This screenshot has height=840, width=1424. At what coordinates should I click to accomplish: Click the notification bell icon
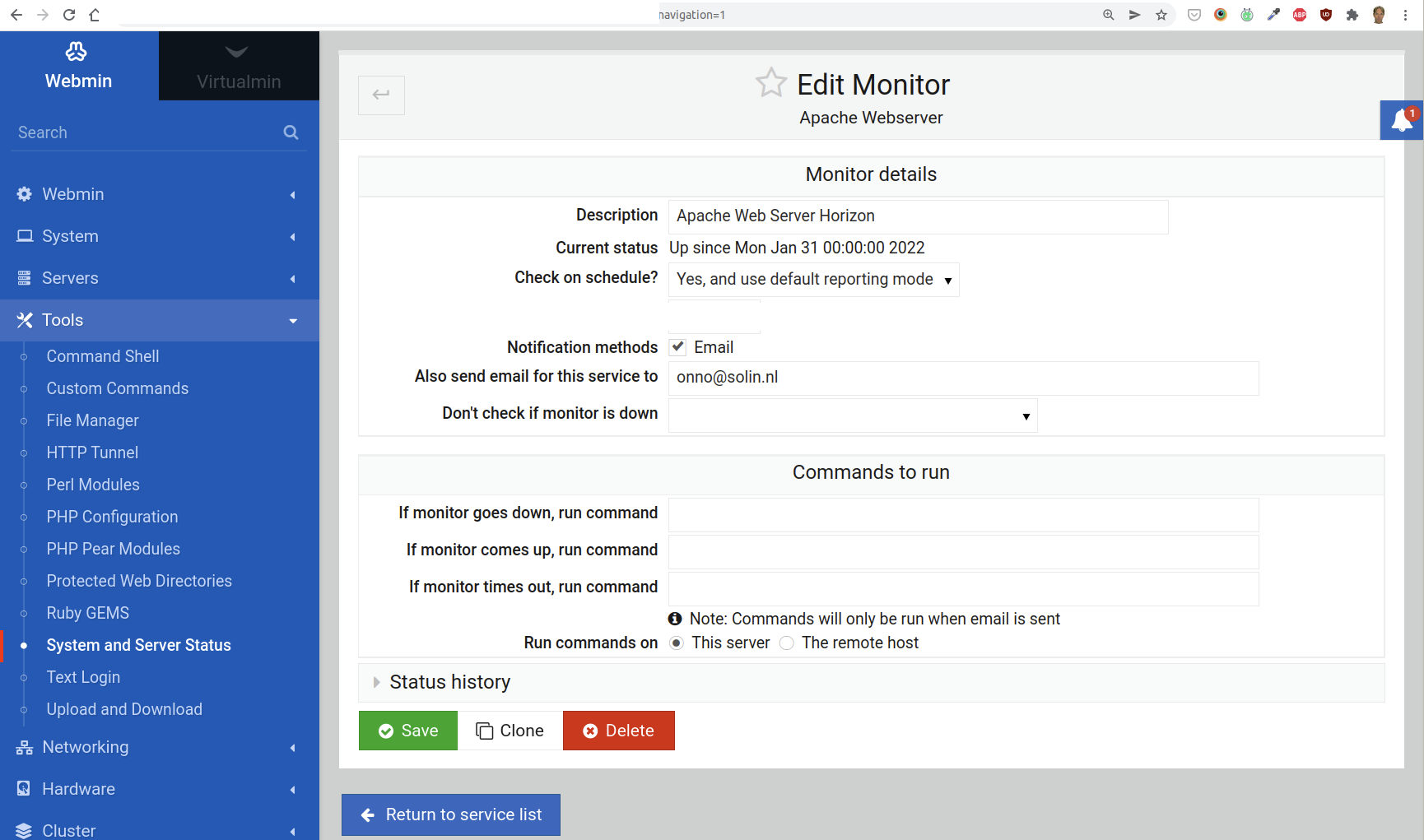1401,121
